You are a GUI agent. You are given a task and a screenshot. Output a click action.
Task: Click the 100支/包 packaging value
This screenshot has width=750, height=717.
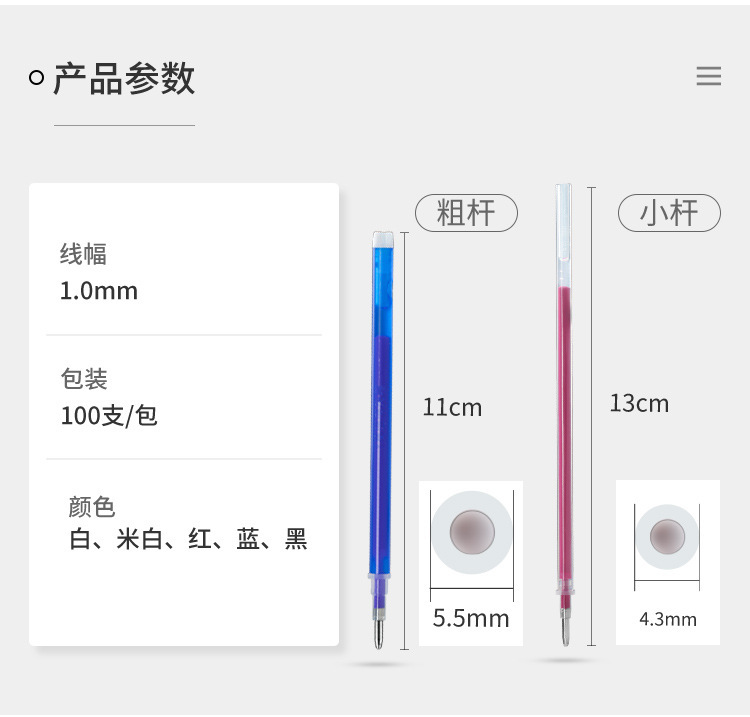click(x=109, y=415)
